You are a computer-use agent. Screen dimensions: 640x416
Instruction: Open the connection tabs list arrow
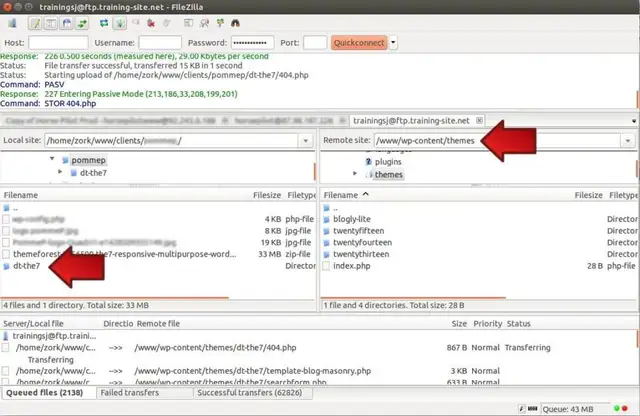pos(634,121)
